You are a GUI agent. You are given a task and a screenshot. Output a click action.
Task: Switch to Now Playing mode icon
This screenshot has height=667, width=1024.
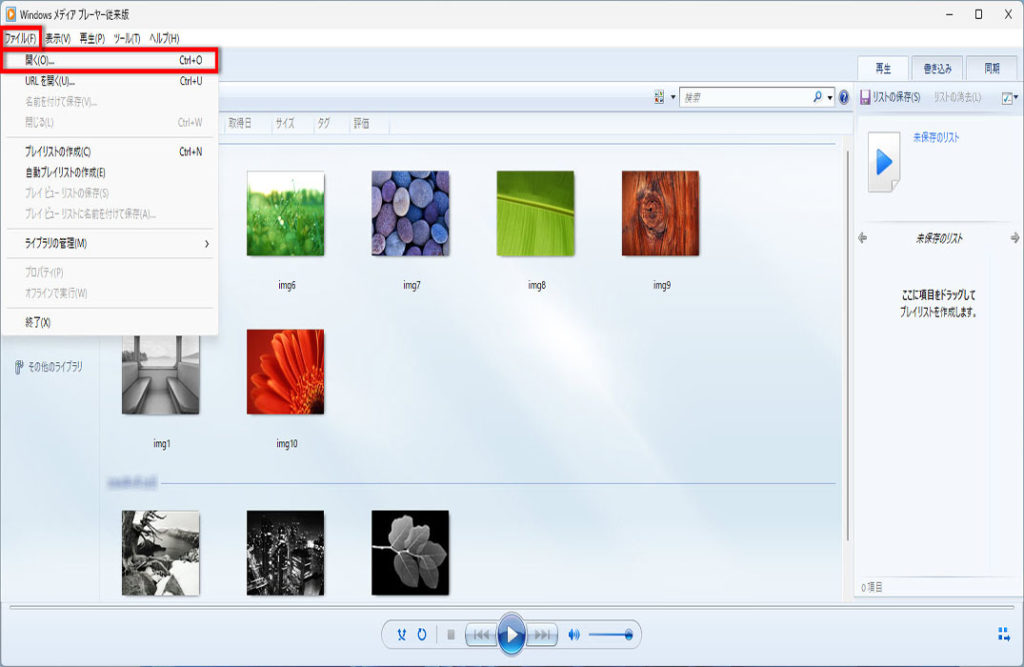coord(1003,634)
